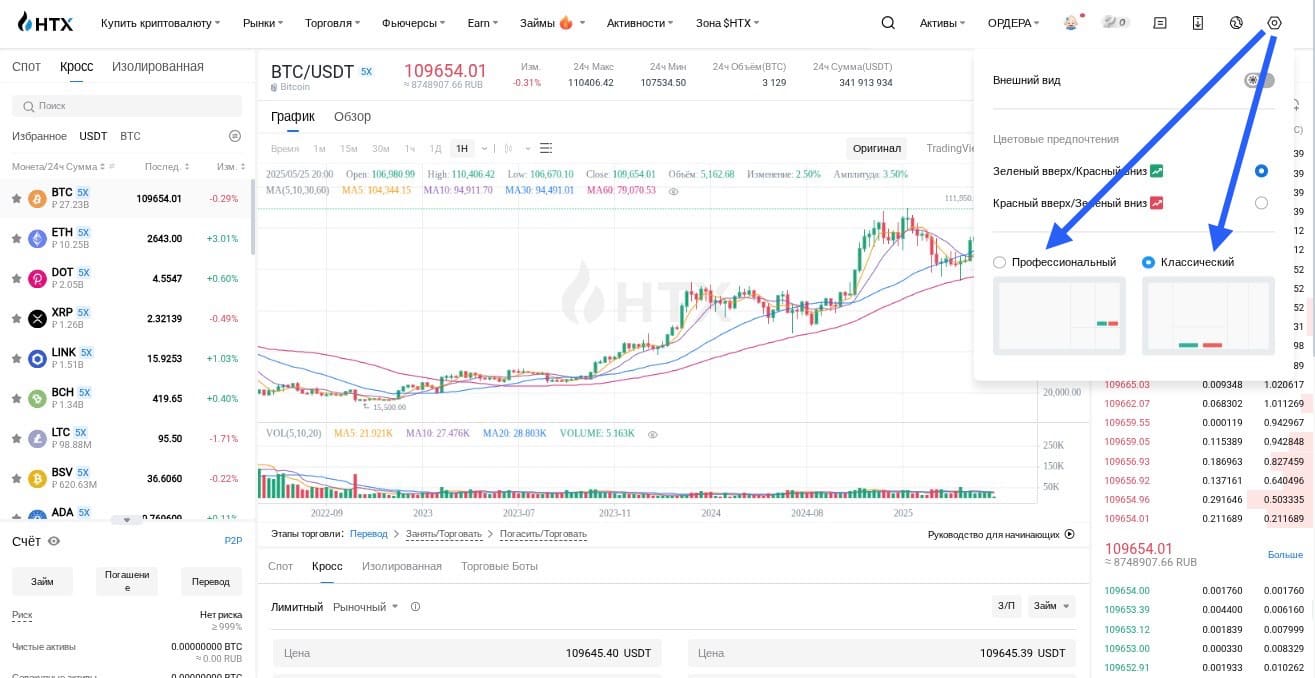Click the Поиск coin search field
The image size is (1315, 678).
(x=127, y=106)
